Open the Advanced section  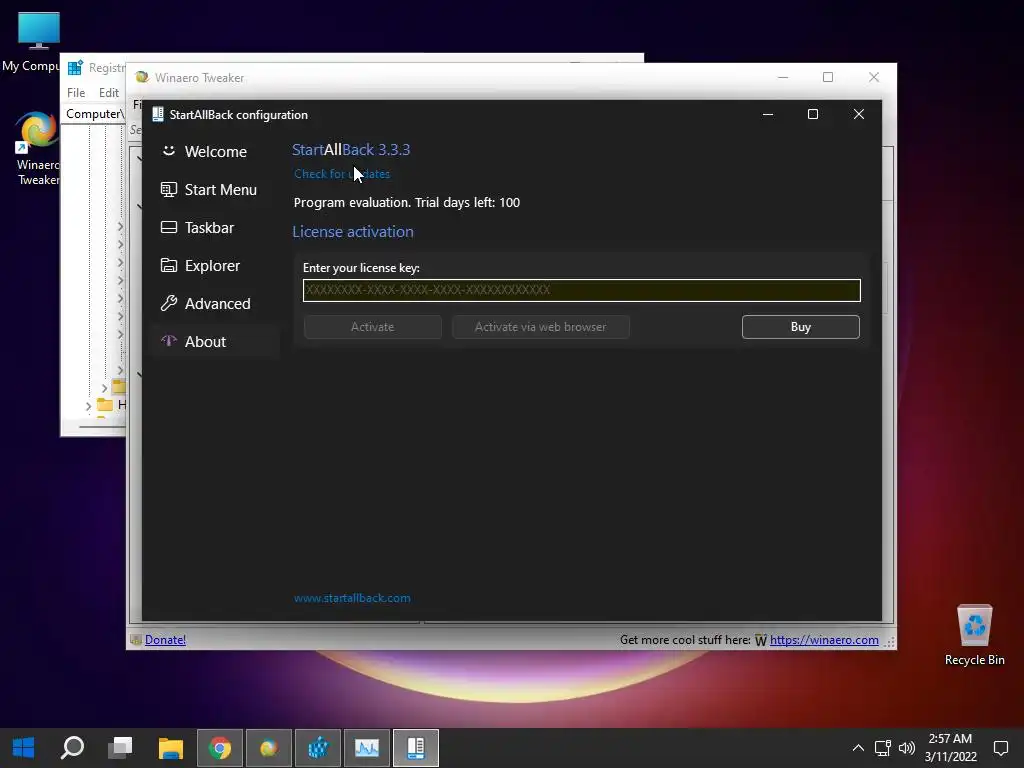tap(215, 304)
